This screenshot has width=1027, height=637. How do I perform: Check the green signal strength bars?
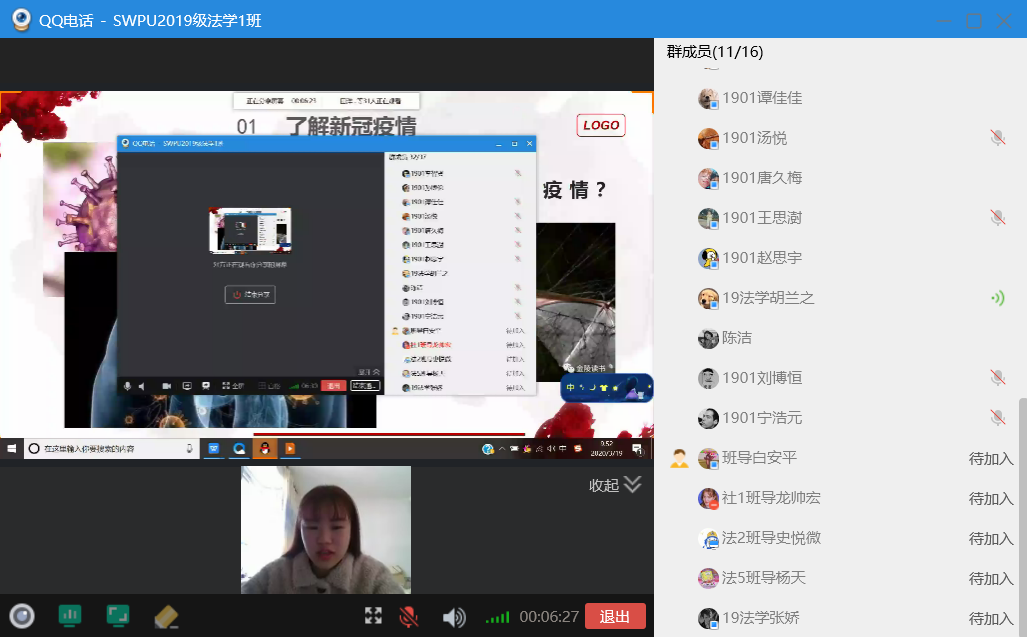(497, 617)
